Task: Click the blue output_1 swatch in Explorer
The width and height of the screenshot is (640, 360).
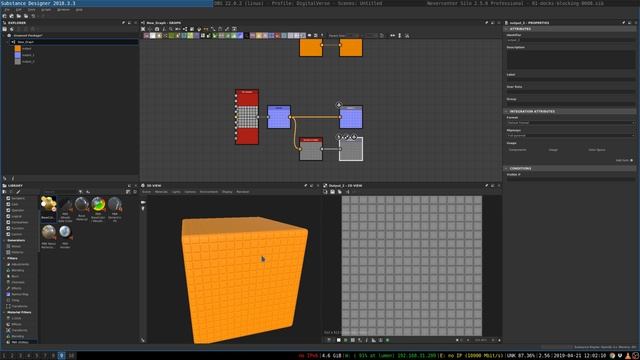Action: tap(18, 55)
